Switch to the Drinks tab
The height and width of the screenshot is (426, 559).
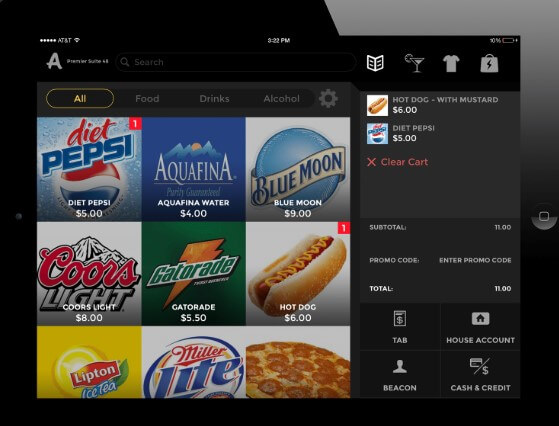point(214,98)
